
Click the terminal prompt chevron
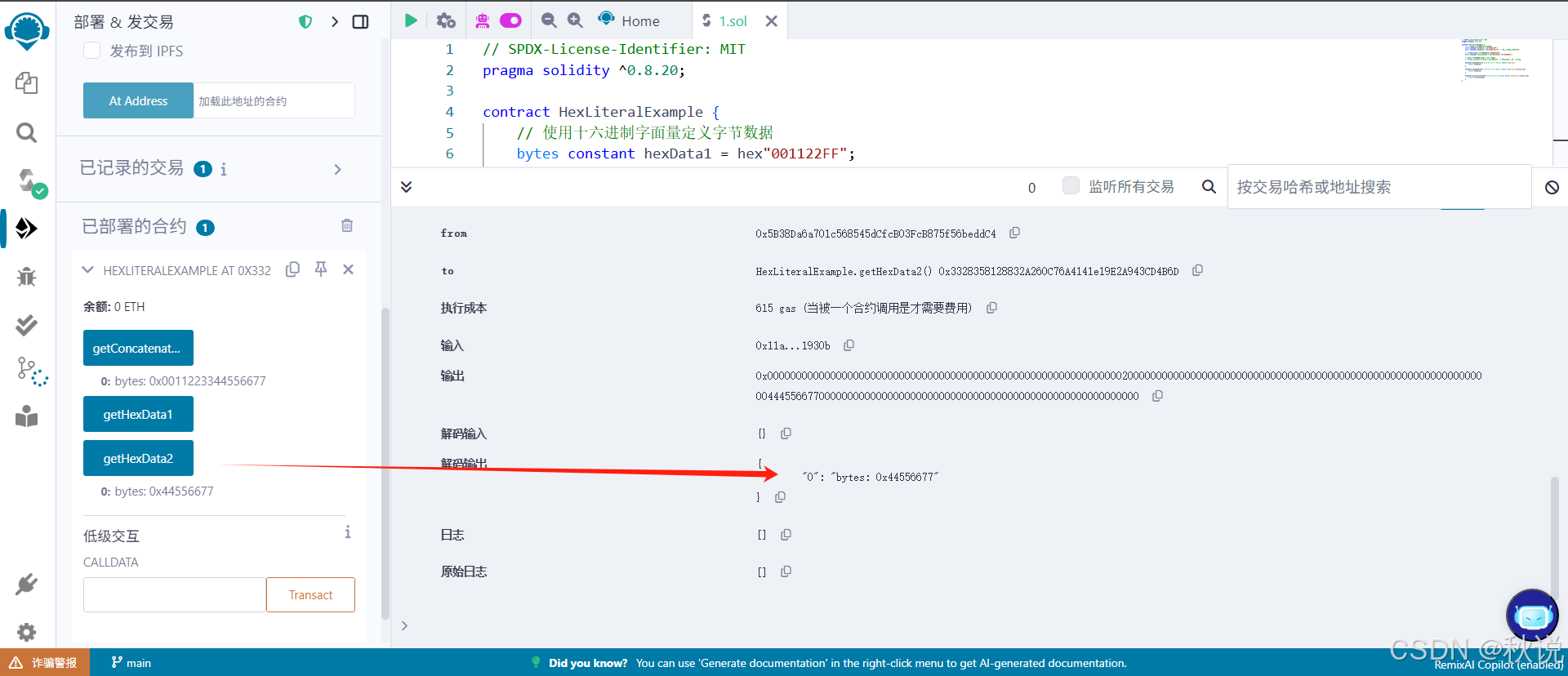click(x=404, y=625)
